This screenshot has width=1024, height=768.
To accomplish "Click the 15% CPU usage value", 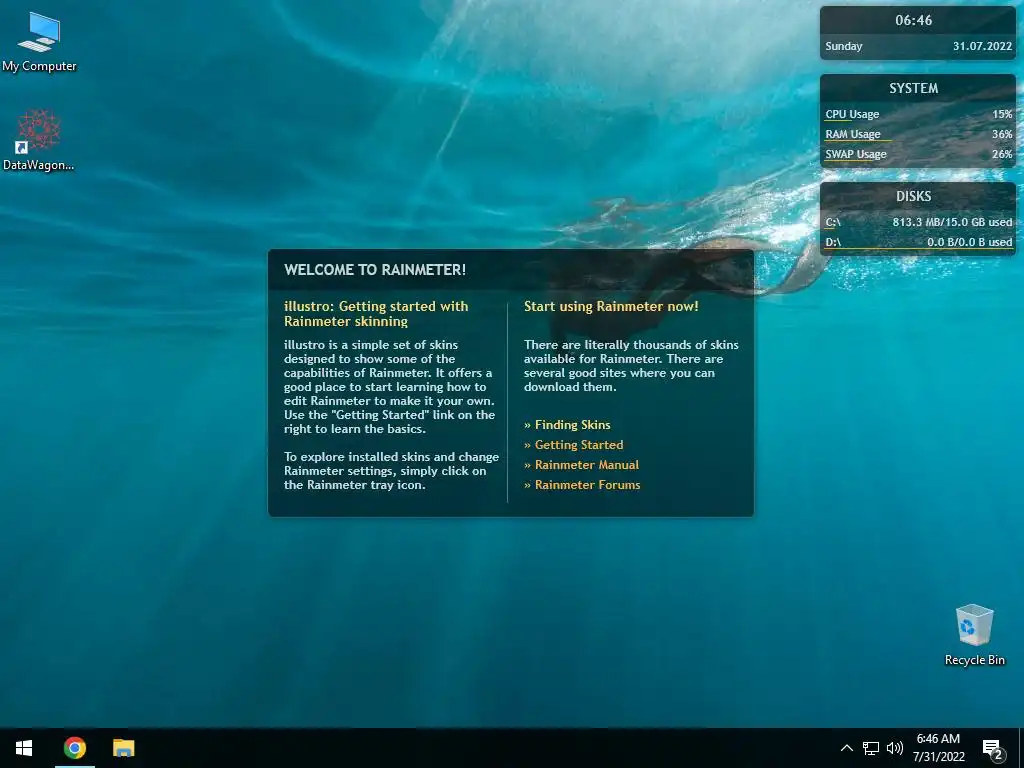I will pos(1002,114).
